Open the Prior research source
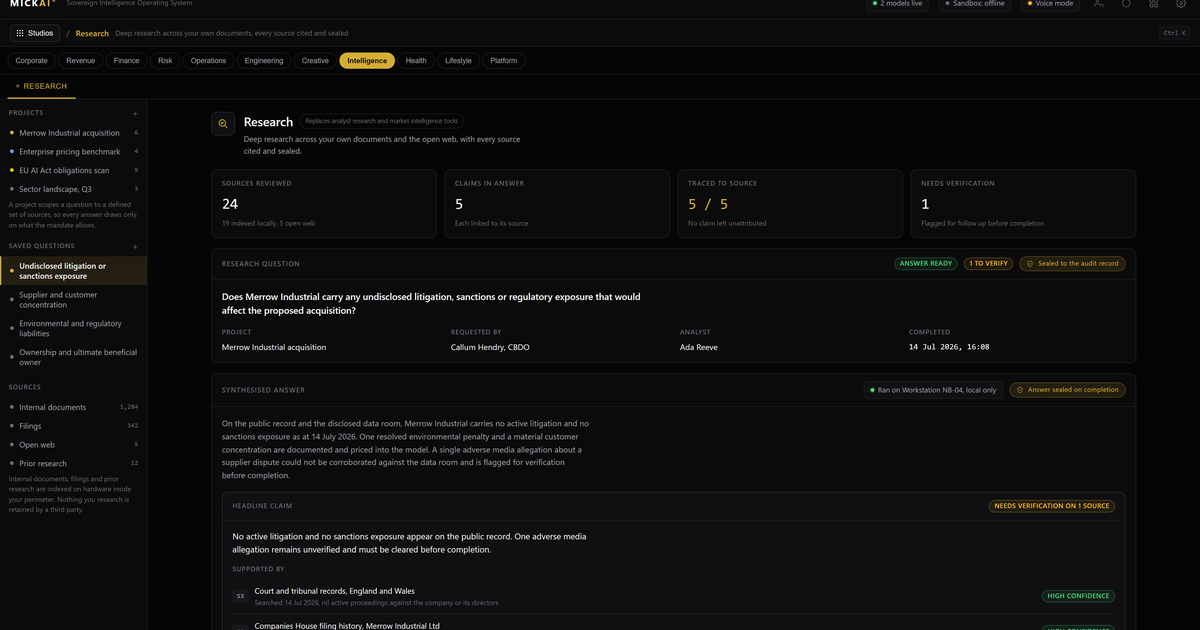The width and height of the screenshot is (1200, 630). click(73, 464)
